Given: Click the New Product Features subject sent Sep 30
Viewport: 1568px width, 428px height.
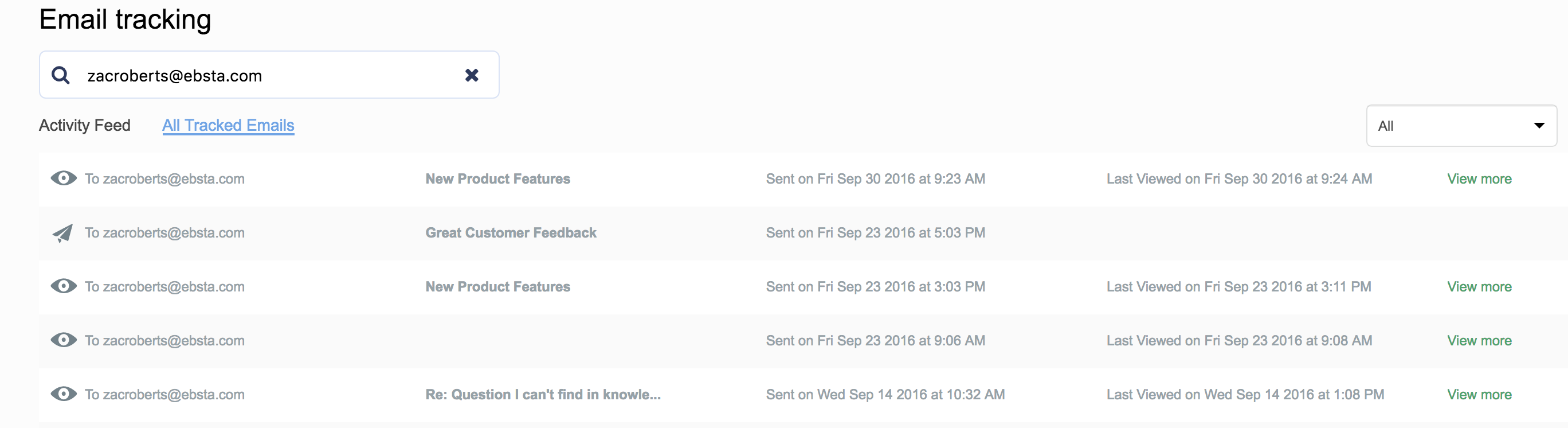Looking at the screenshot, I should tap(497, 178).
